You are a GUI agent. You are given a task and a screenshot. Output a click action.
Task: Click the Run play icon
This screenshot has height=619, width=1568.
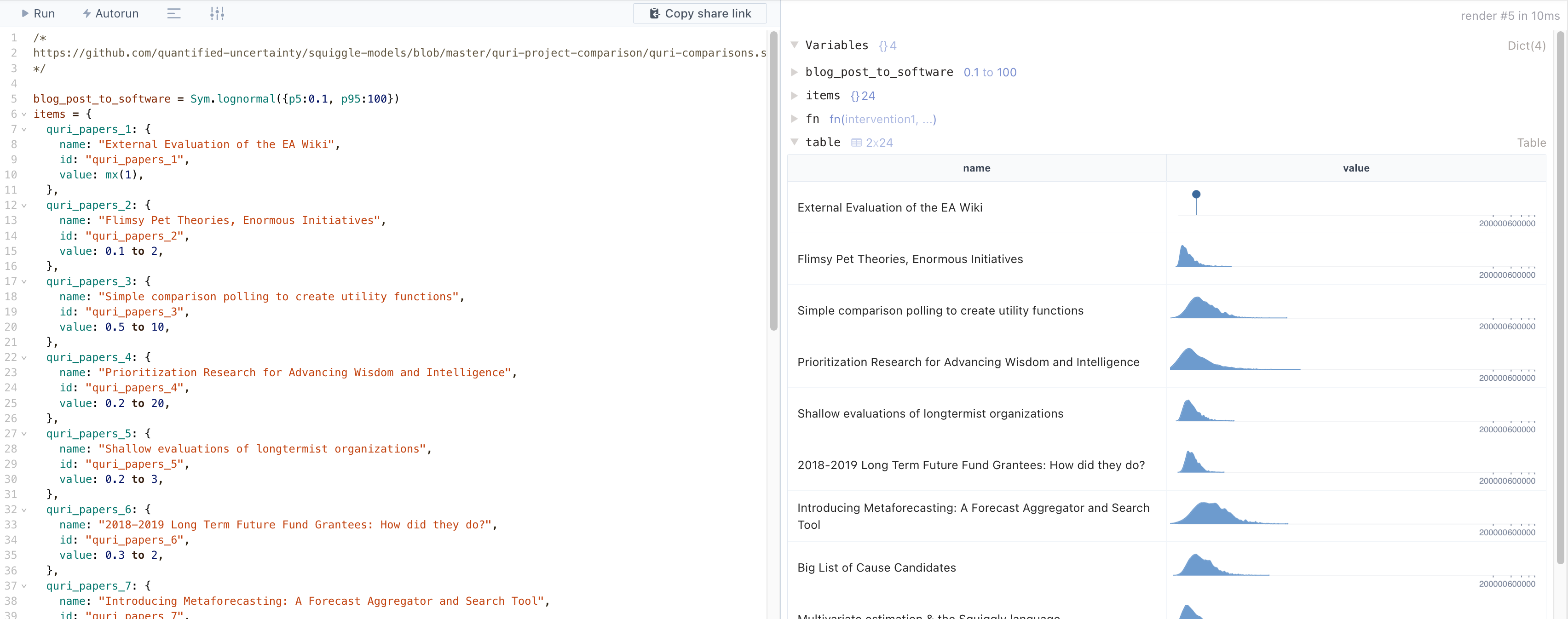[x=25, y=13]
